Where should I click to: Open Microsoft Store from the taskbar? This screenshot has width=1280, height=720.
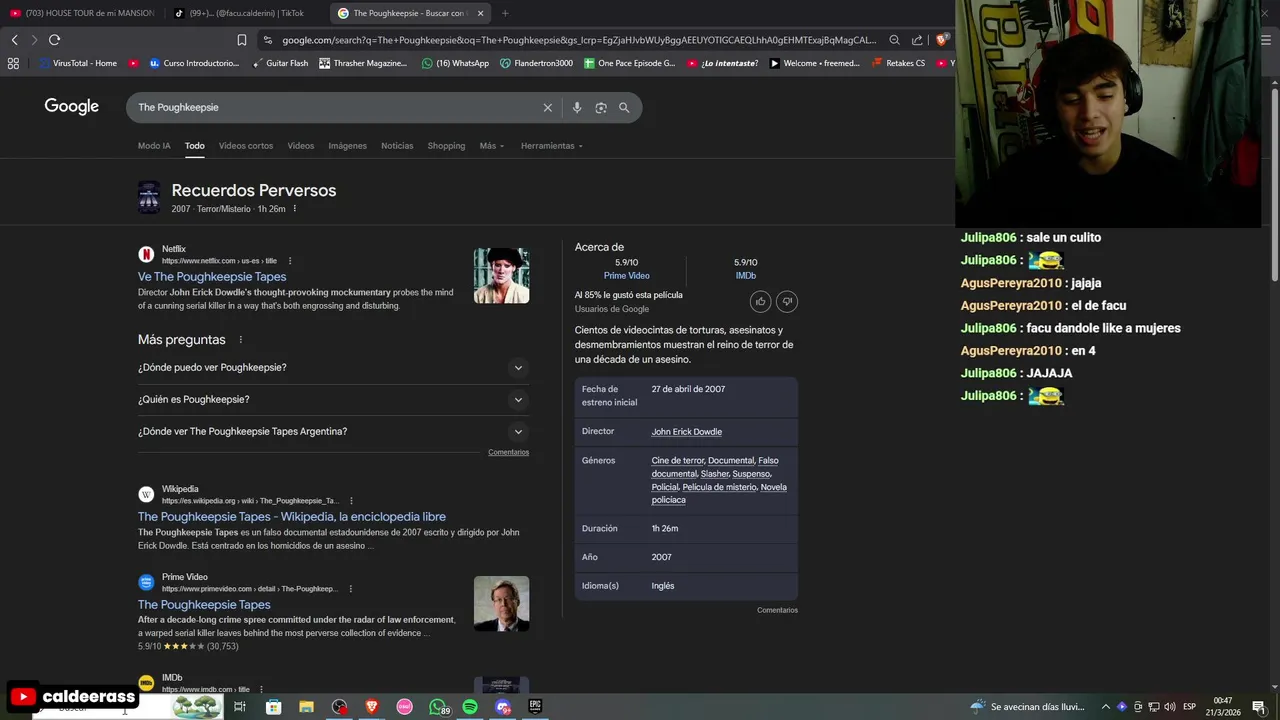coord(273,707)
